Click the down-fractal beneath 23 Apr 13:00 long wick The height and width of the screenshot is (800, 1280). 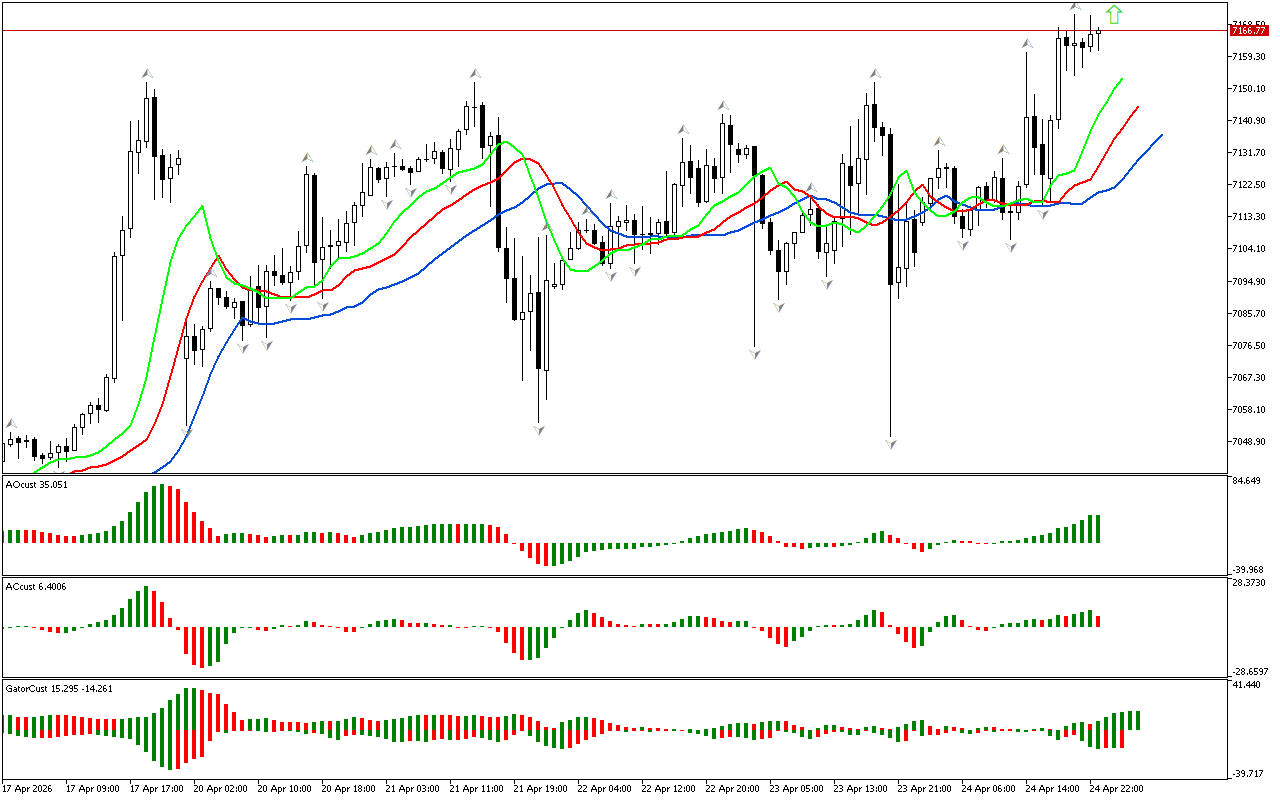tap(890, 443)
